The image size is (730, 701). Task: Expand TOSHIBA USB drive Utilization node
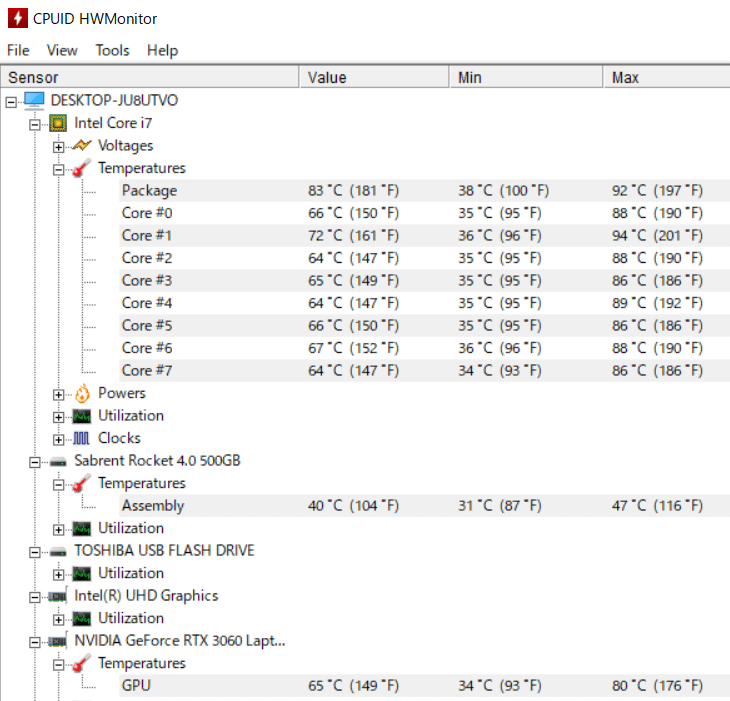click(x=58, y=575)
